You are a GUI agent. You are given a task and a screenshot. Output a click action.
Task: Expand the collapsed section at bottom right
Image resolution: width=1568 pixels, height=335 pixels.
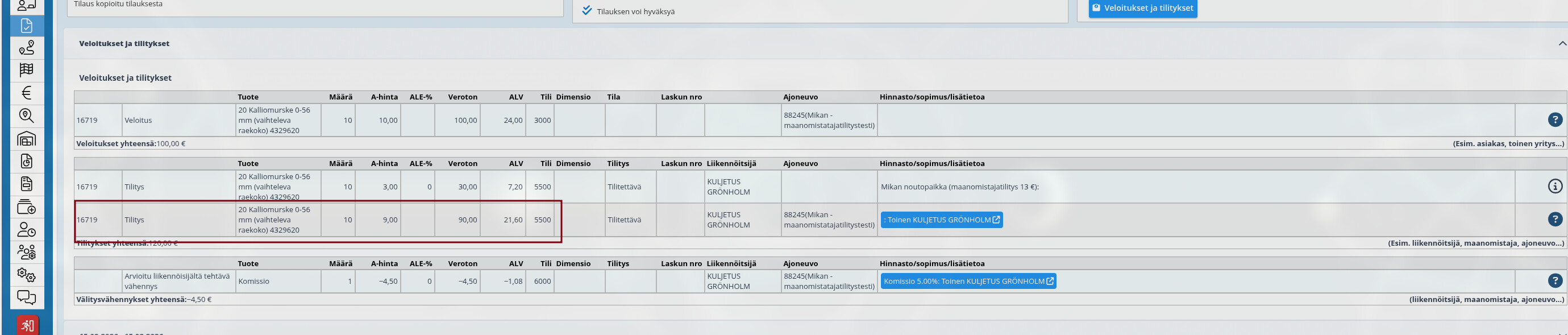coord(1562,332)
